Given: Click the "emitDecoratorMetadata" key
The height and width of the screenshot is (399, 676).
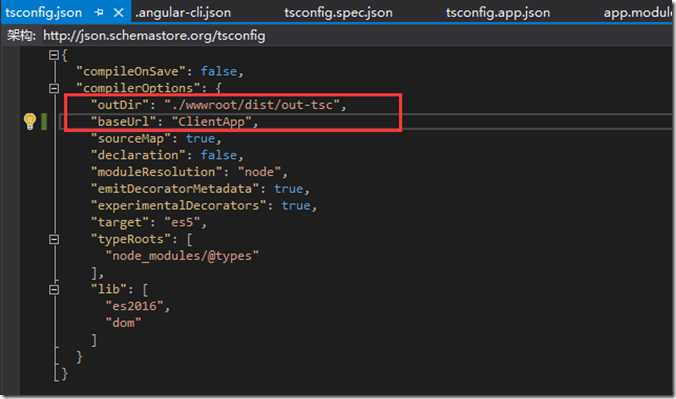Looking at the screenshot, I should tap(175, 189).
